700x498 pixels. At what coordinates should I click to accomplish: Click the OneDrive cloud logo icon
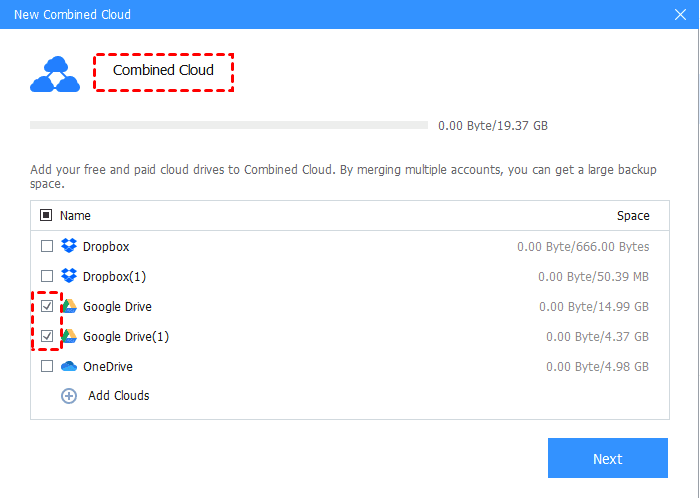point(69,366)
